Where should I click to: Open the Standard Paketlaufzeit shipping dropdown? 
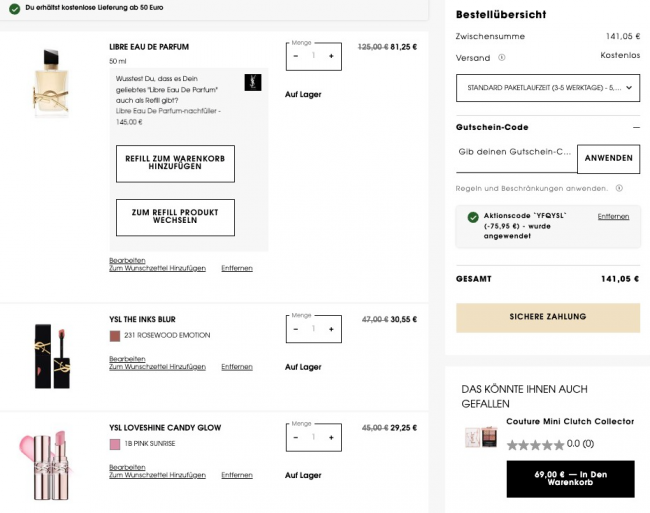(x=547, y=88)
